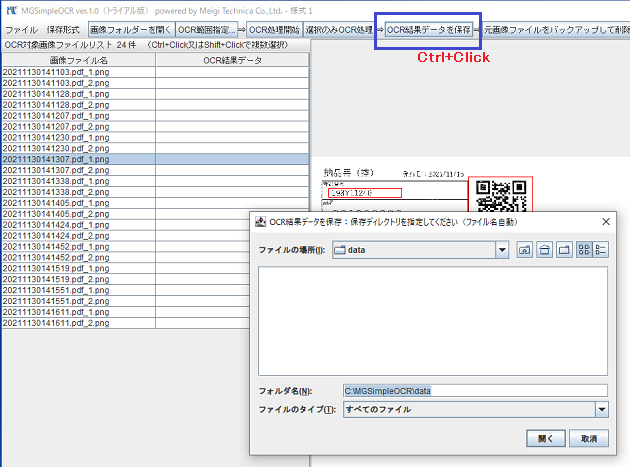Select row 20211130141103.pdf_2.png
The height and width of the screenshot is (467, 630).
155,83
